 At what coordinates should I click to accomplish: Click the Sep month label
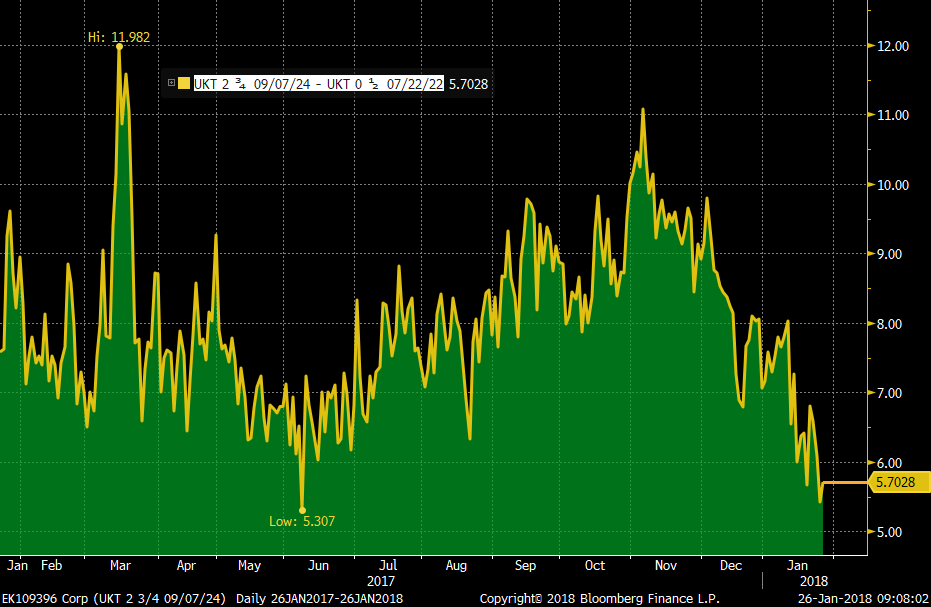pyautogui.click(x=525, y=565)
